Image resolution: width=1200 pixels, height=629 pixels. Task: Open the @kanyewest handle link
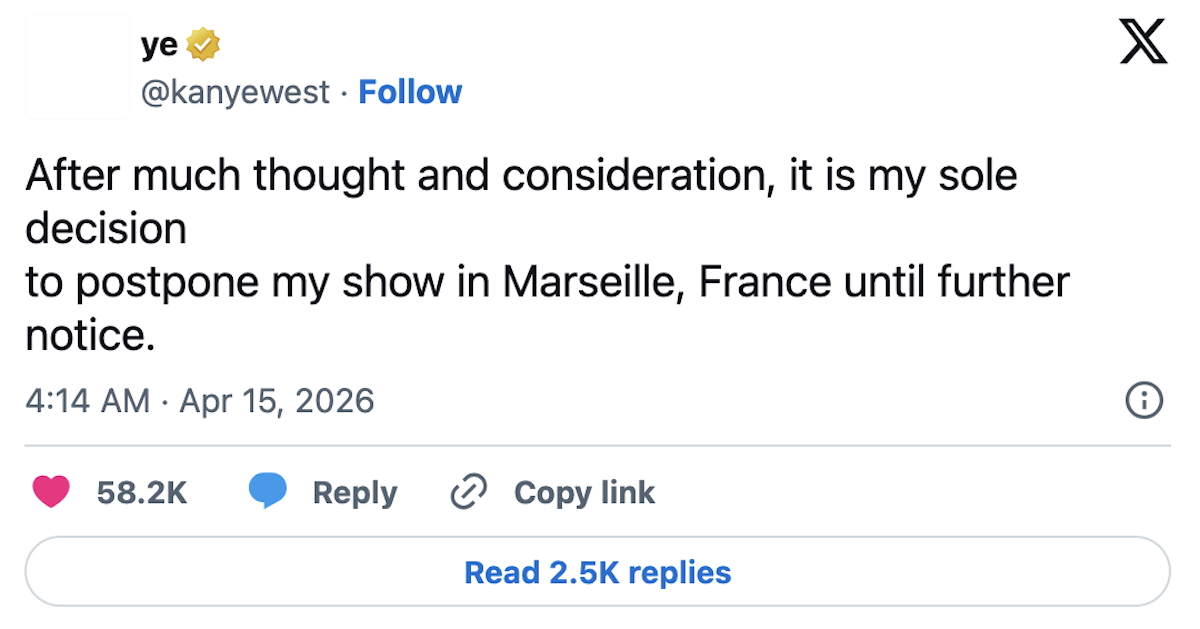pyautogui.click(x=234, y=92)
